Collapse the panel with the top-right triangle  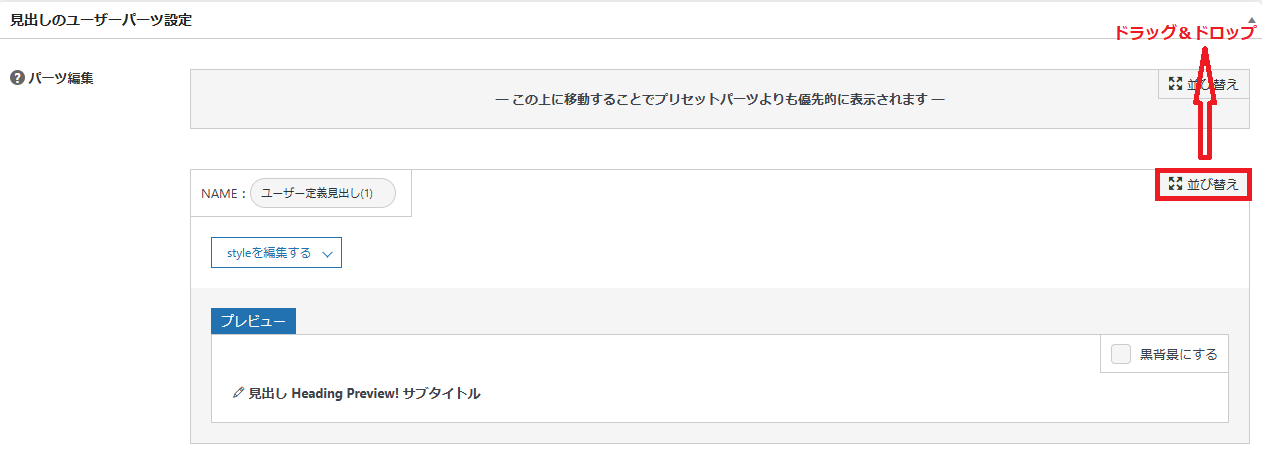point(1252,20)
